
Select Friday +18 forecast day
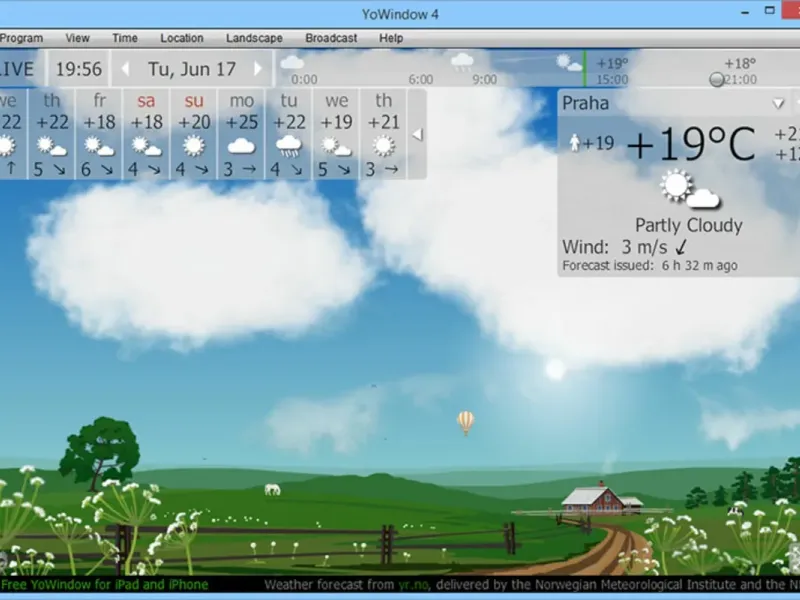99,134
